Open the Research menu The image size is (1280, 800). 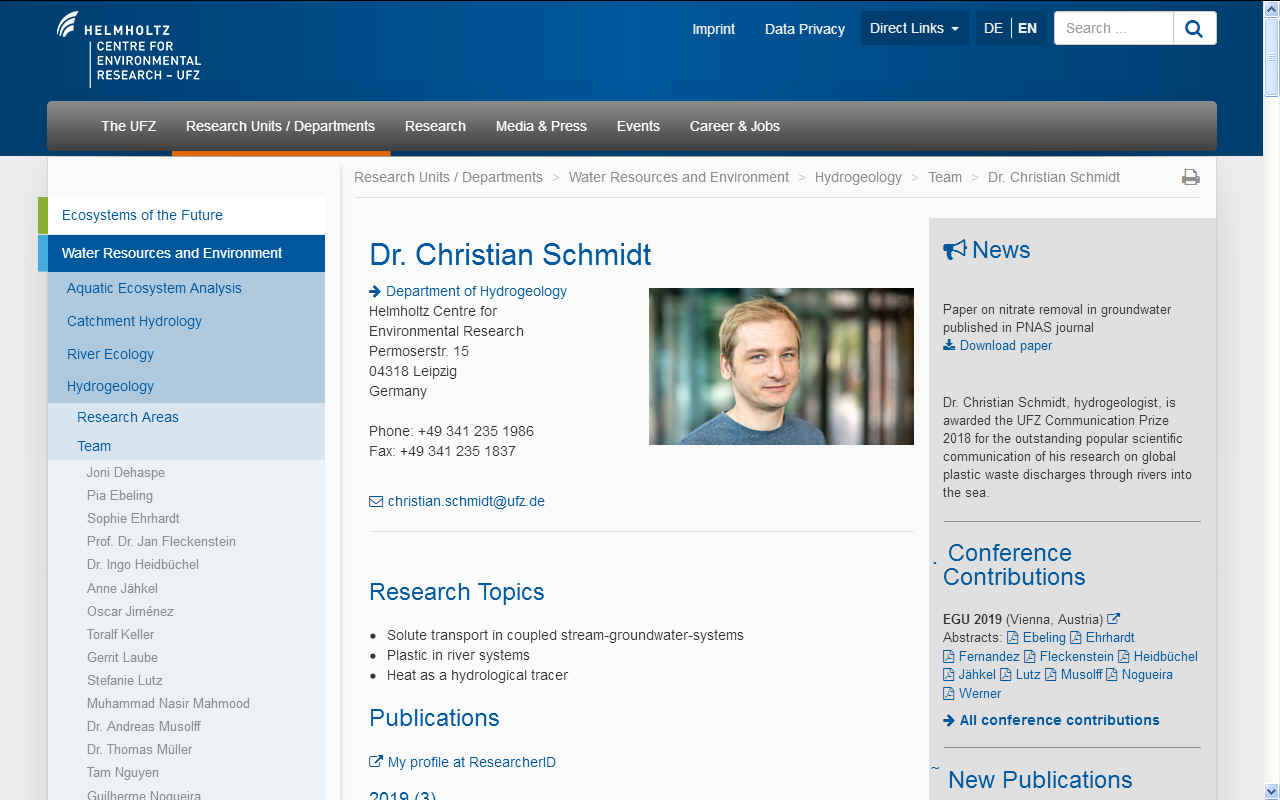coord(435,126)
